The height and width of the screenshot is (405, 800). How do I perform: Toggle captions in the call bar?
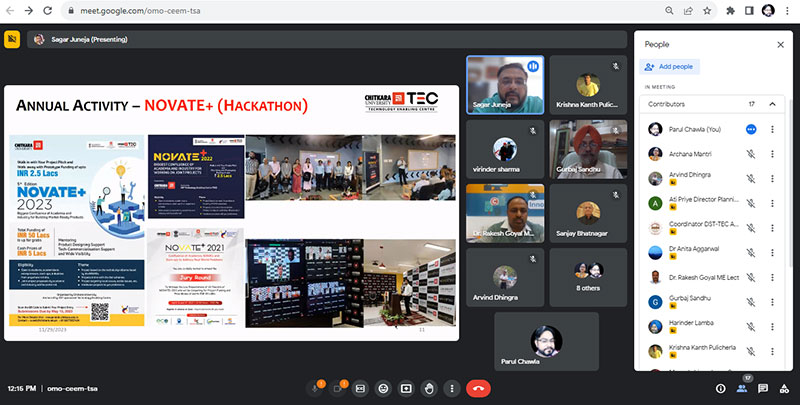tap(361, 388)
